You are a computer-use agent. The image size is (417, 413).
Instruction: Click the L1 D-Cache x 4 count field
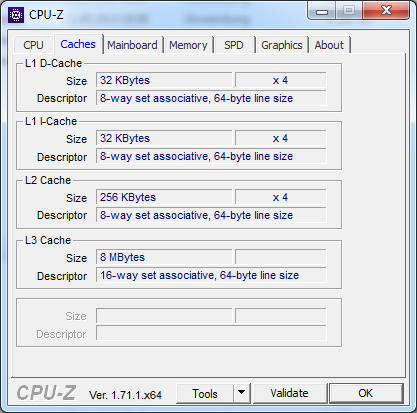pos(280,80)
